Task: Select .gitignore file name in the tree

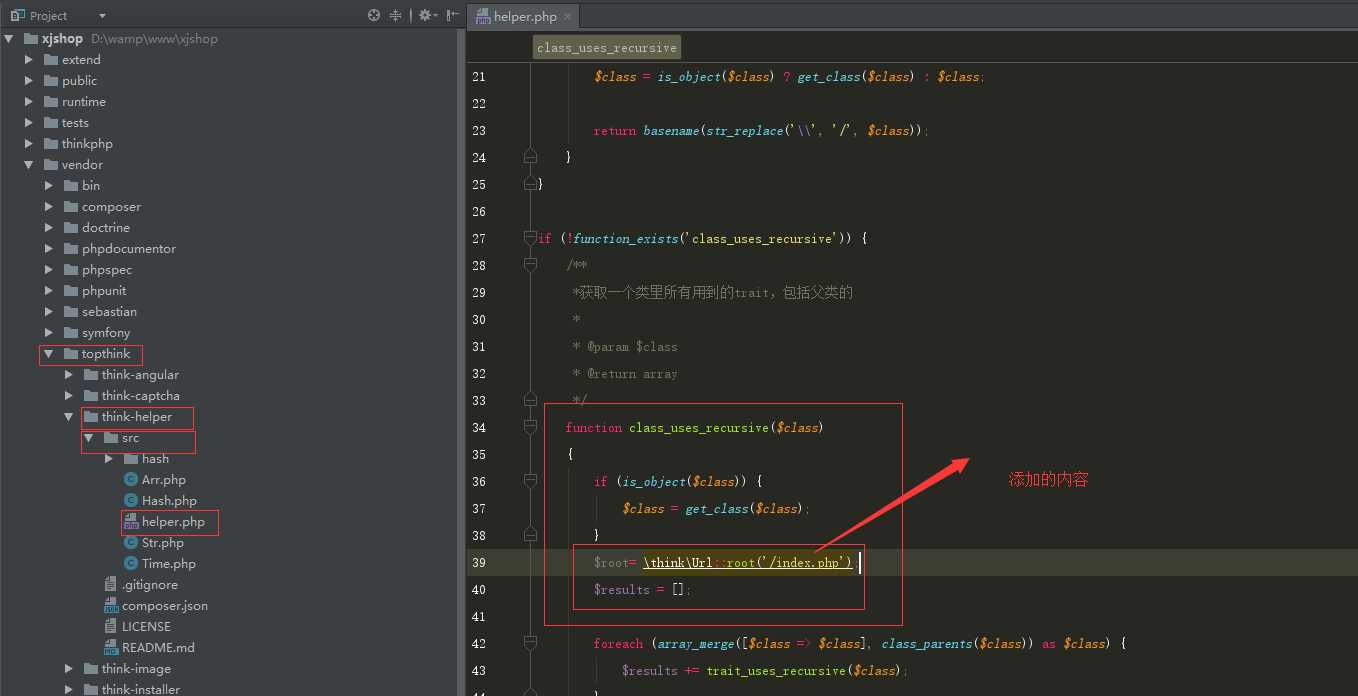Action: [x=150, y=585]
